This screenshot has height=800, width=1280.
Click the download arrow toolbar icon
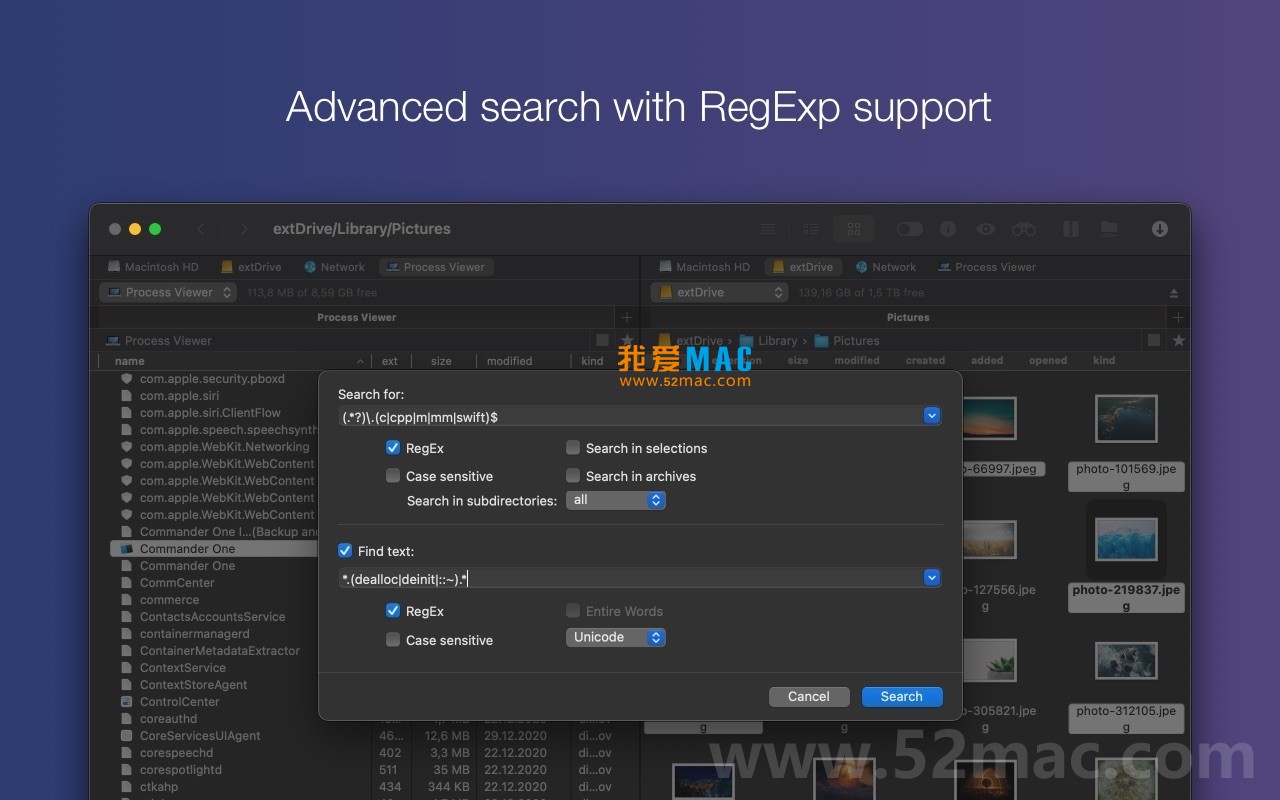pyautogui.click(x=1159, y=229)
